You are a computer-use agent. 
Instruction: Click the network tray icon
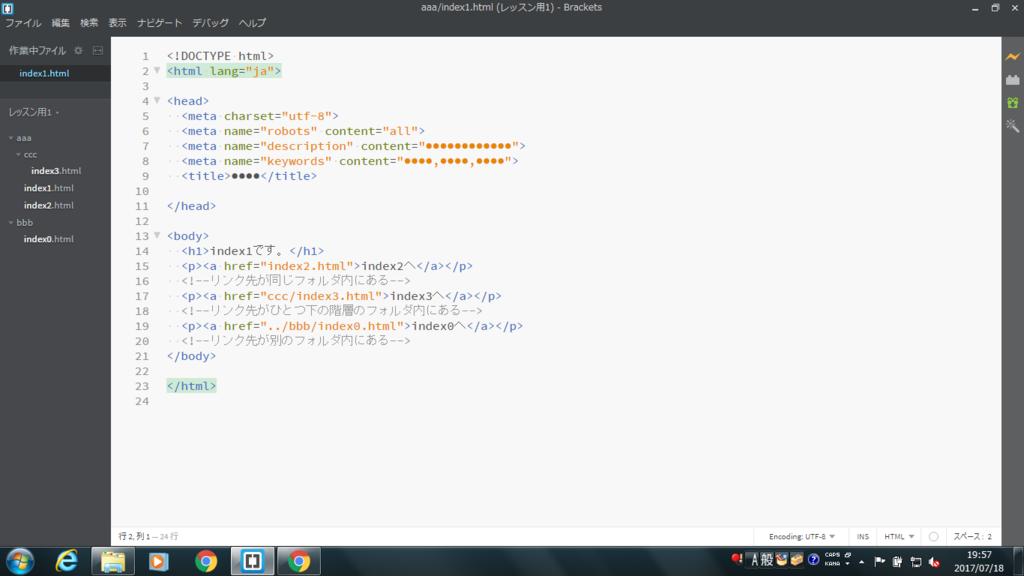tap(916, 562)
